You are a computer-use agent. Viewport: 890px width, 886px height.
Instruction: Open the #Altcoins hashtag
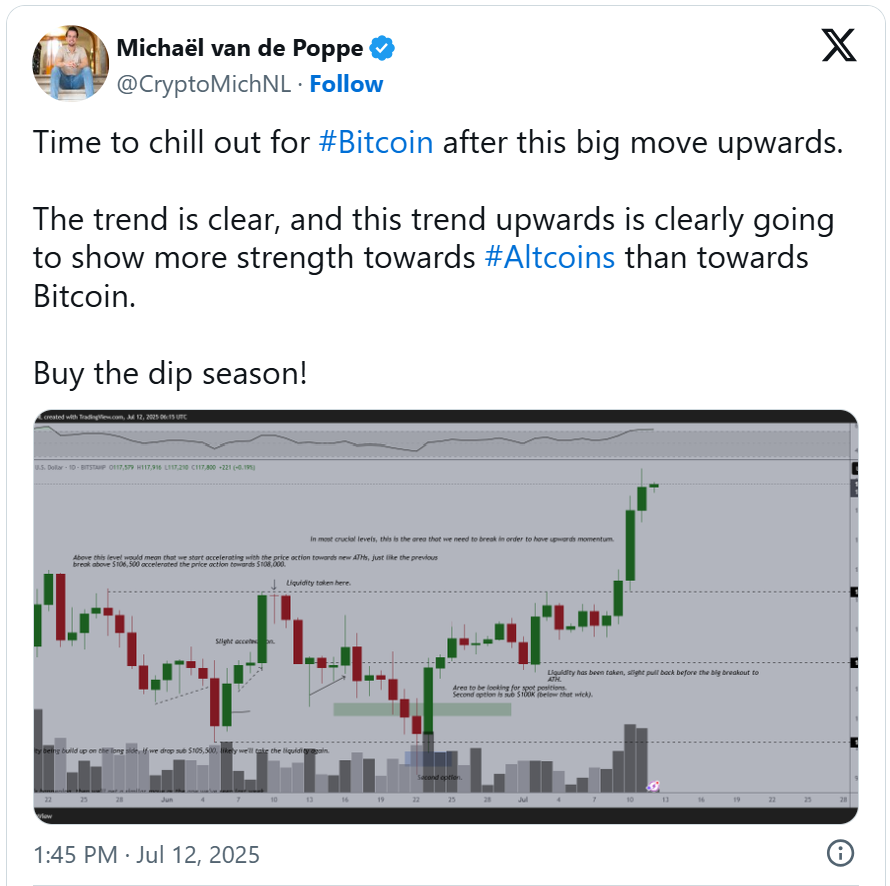click(x=549, y=258)
